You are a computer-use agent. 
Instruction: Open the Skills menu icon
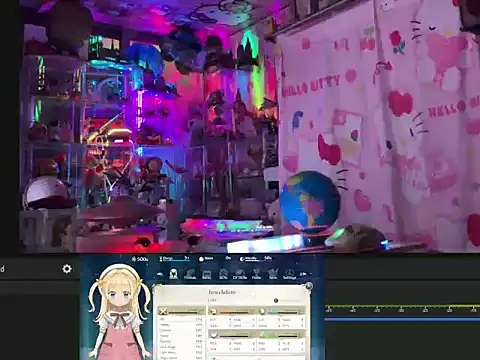223,274
